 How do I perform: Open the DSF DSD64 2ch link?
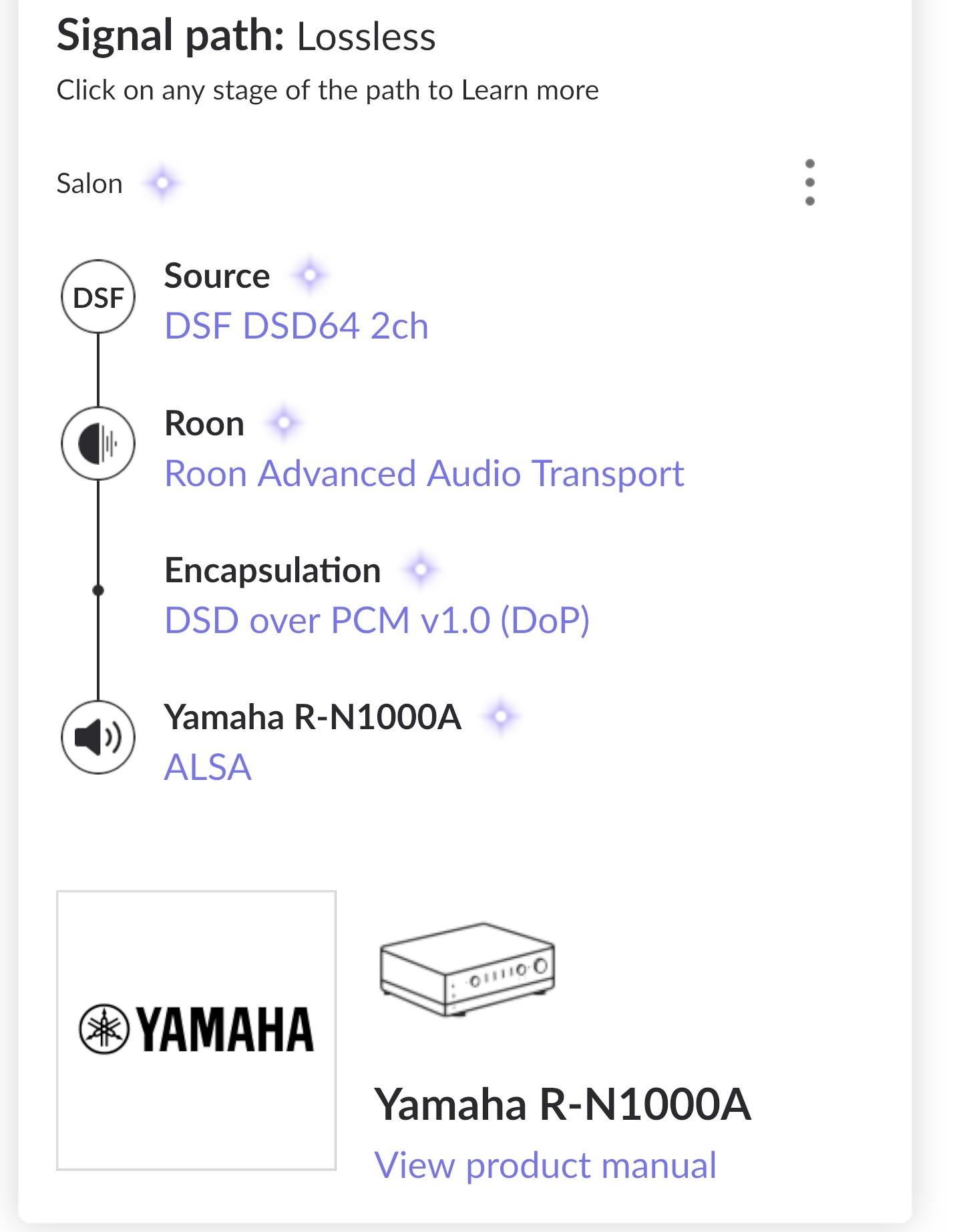pyautogui.click(x=297, y=327)
